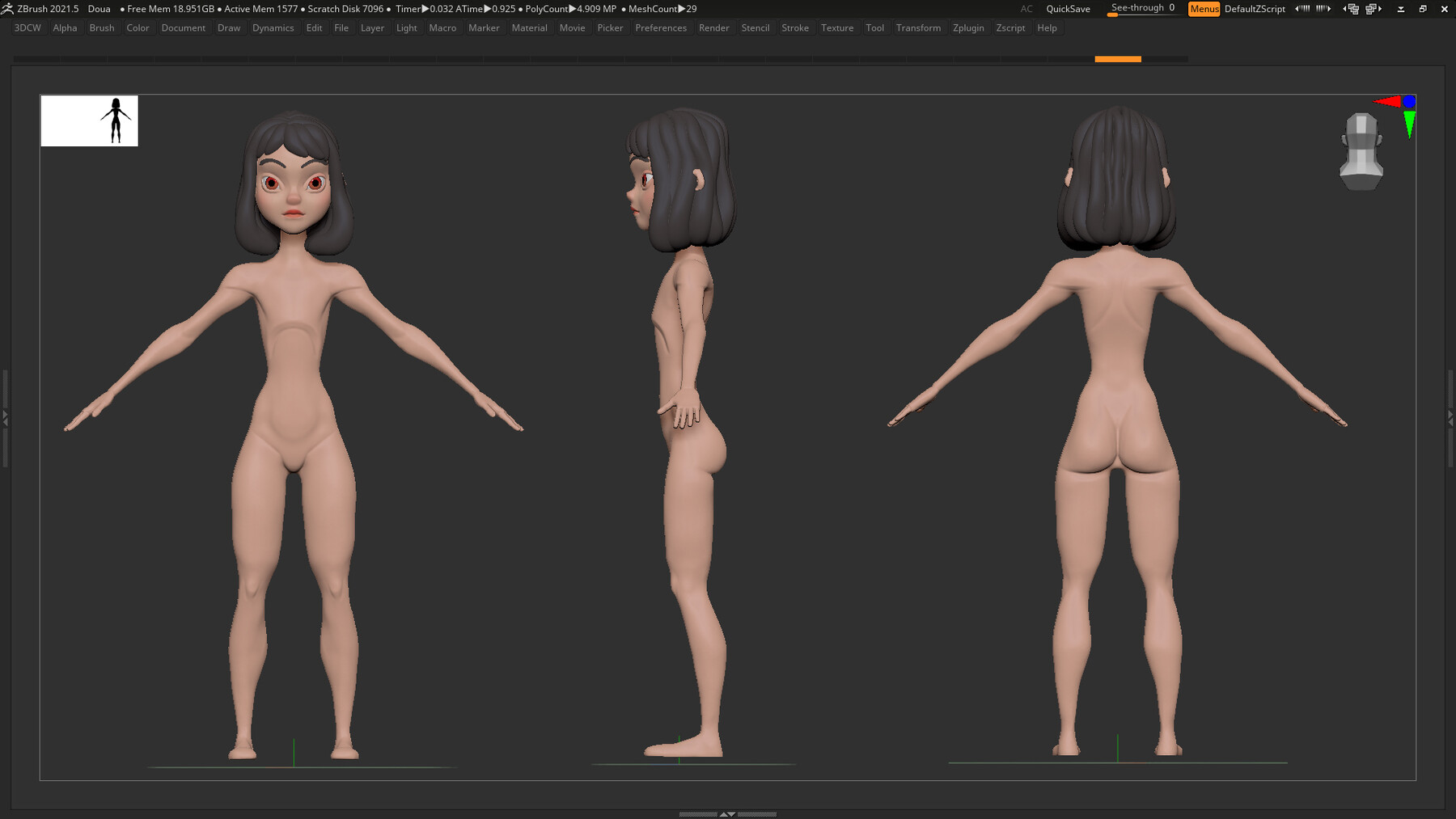The height and width of the screenshot is (819, 1456).
Task: Click the next UI layout arrow icon
Action: pyautogui.click(x=1373, y=9)
